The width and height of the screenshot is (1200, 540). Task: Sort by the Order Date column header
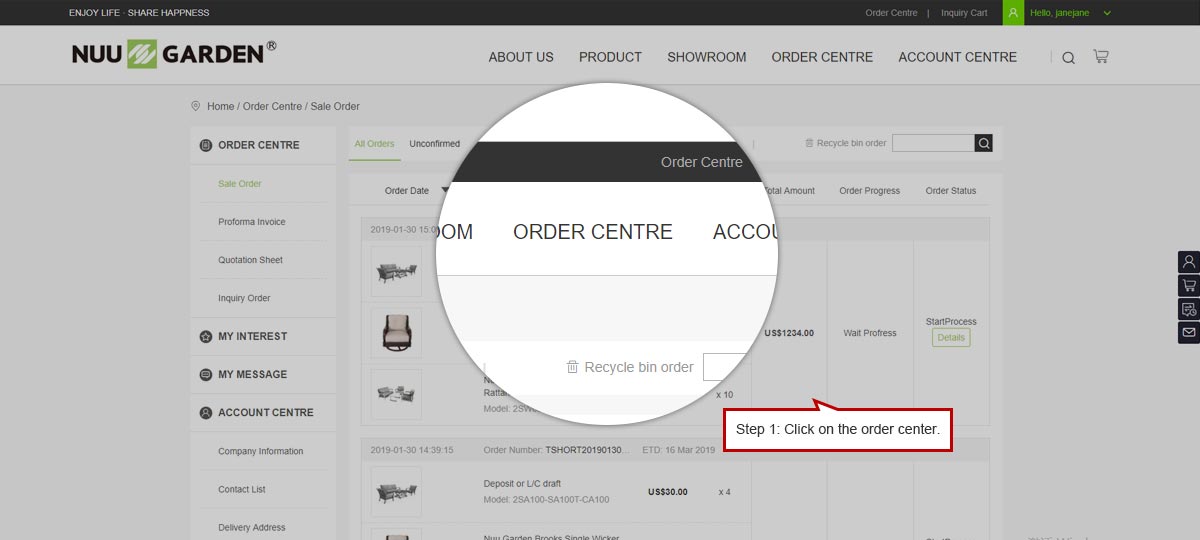407,191
